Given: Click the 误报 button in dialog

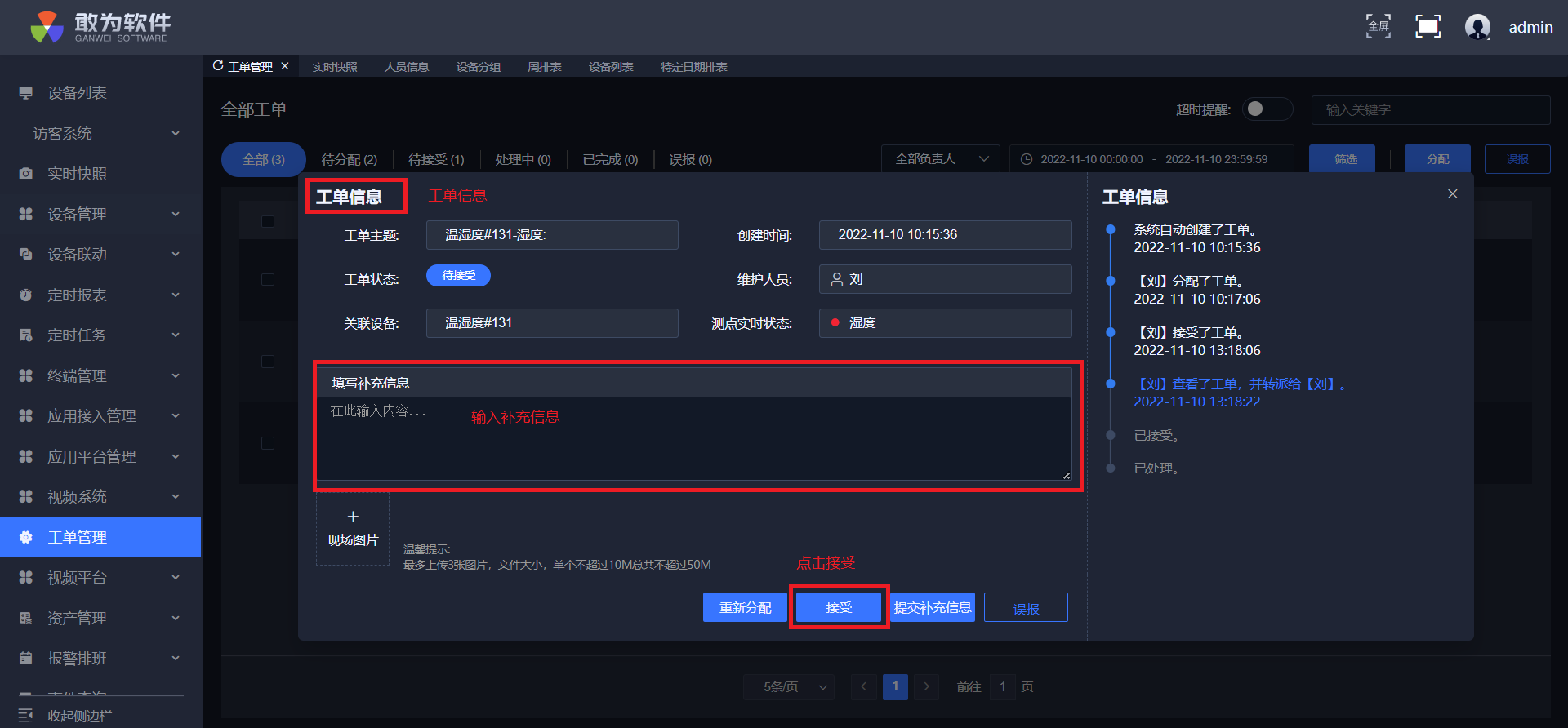Looking at the screenshot, I should pos(1026,607).
